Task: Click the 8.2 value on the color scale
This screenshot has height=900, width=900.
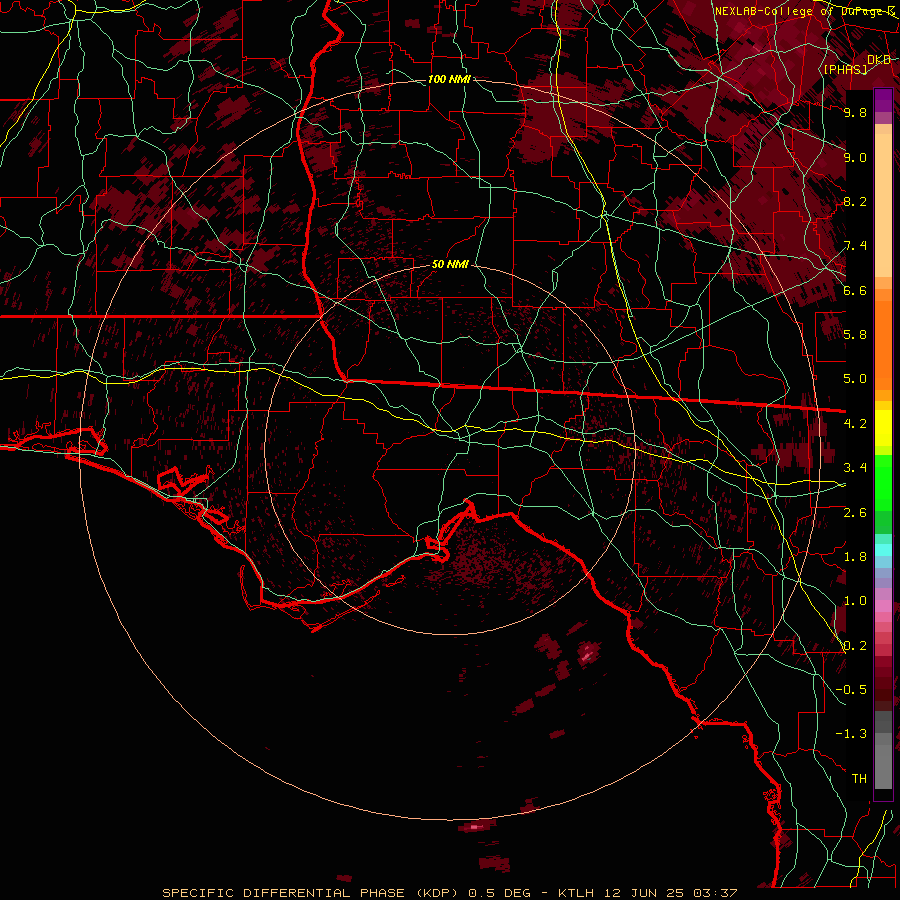Action: pyautogui.click(x=855, y=201)
